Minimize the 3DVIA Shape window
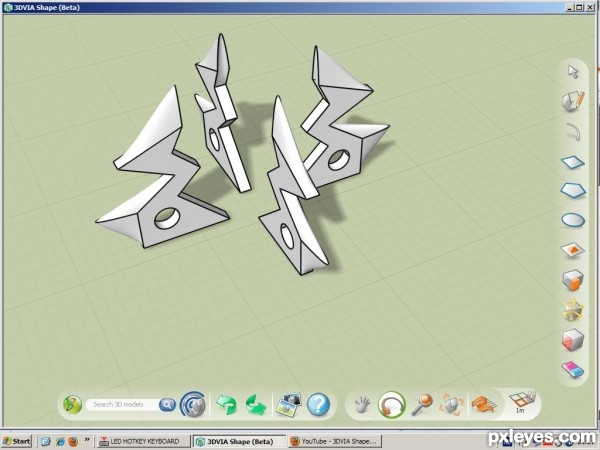This screenshot has height=450, width=600. point(570,7)
